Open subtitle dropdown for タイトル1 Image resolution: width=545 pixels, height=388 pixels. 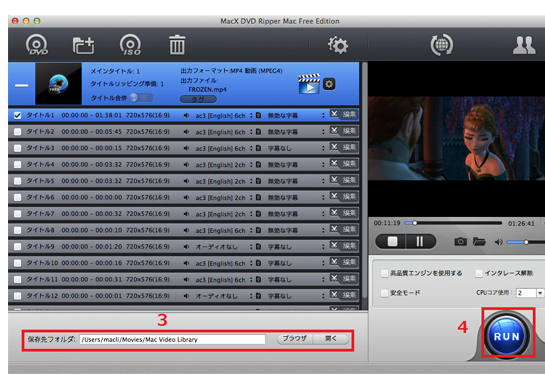pos(323,115)
